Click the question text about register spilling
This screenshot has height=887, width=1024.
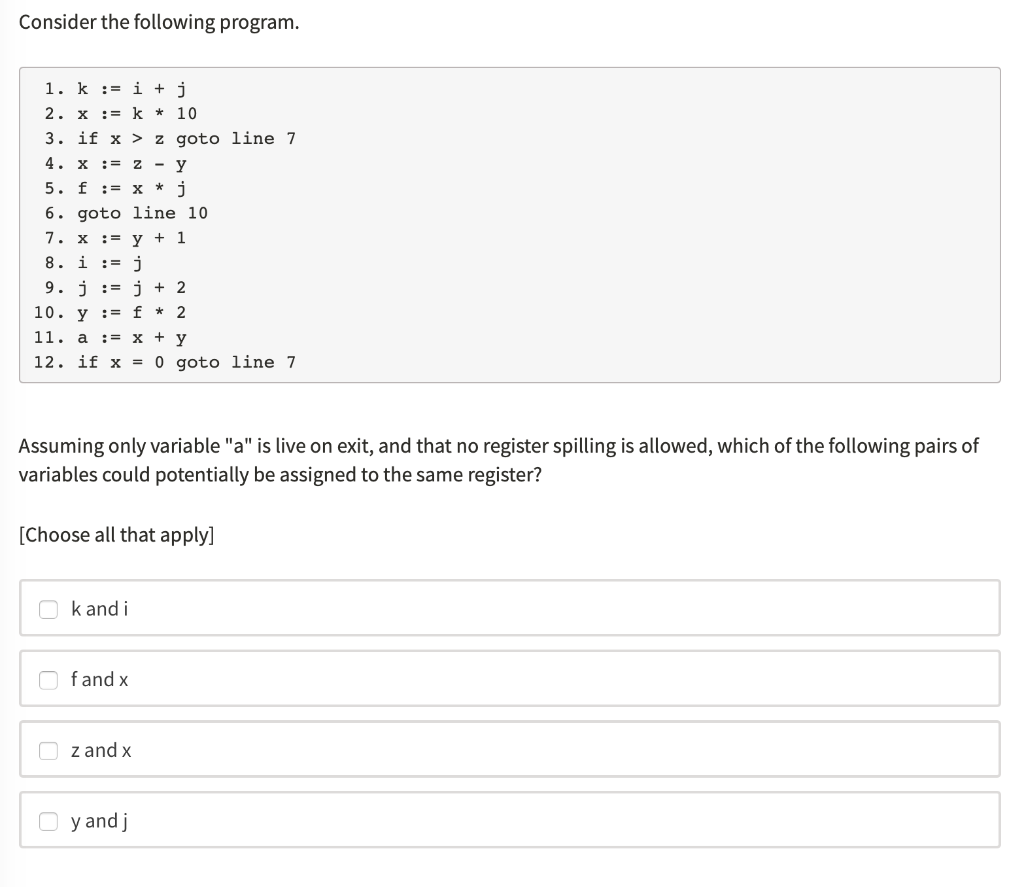point(498,460)
